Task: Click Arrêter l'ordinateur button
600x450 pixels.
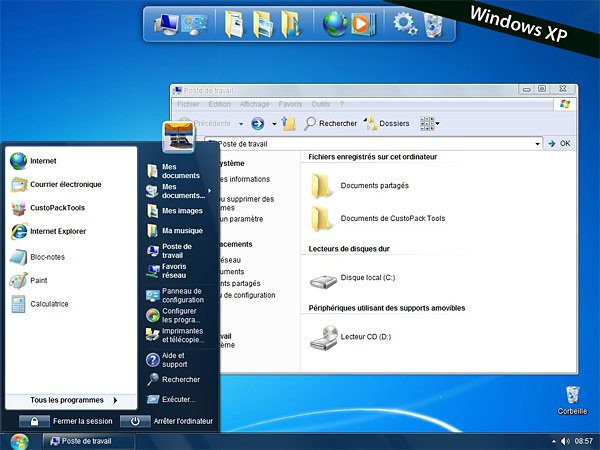Action: click(x=166, y=421)
